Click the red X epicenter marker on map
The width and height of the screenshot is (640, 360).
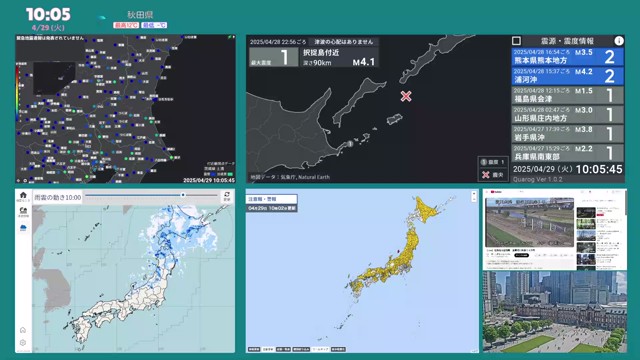[406, 96]
